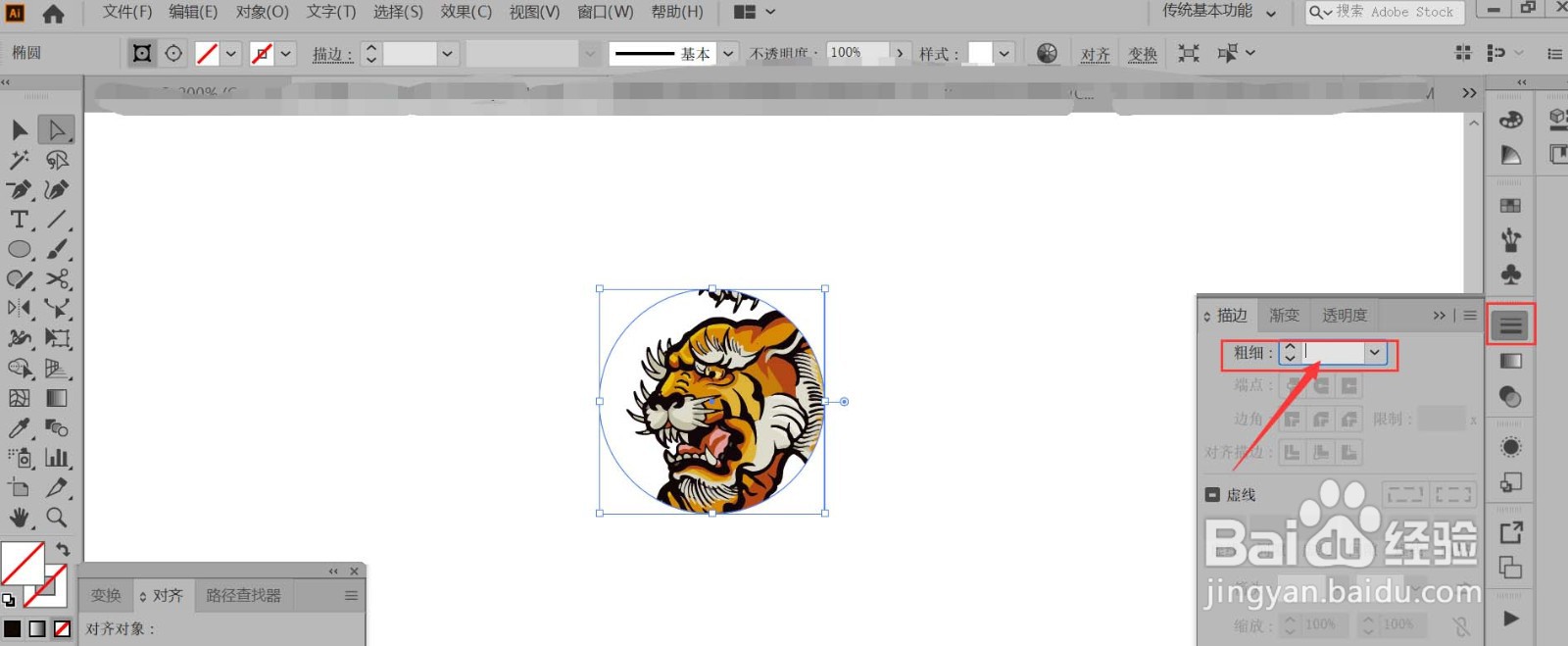The height and width of the screenshot is (646, 1568).
Task: Select the Artboard tool
Action: coord(20,487)
